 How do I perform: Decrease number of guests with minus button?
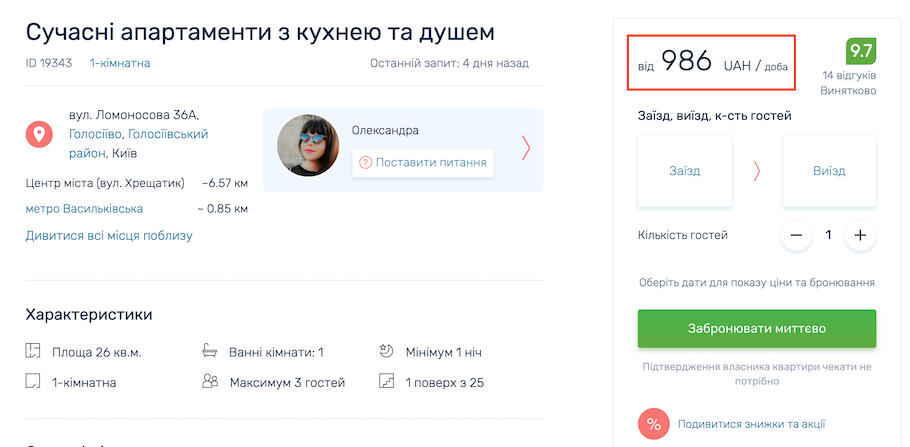796,235
